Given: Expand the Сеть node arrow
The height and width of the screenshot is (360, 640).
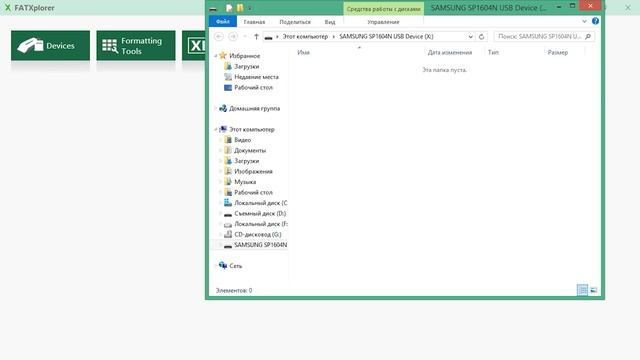Looking at the screenshot, I should 216,266.
